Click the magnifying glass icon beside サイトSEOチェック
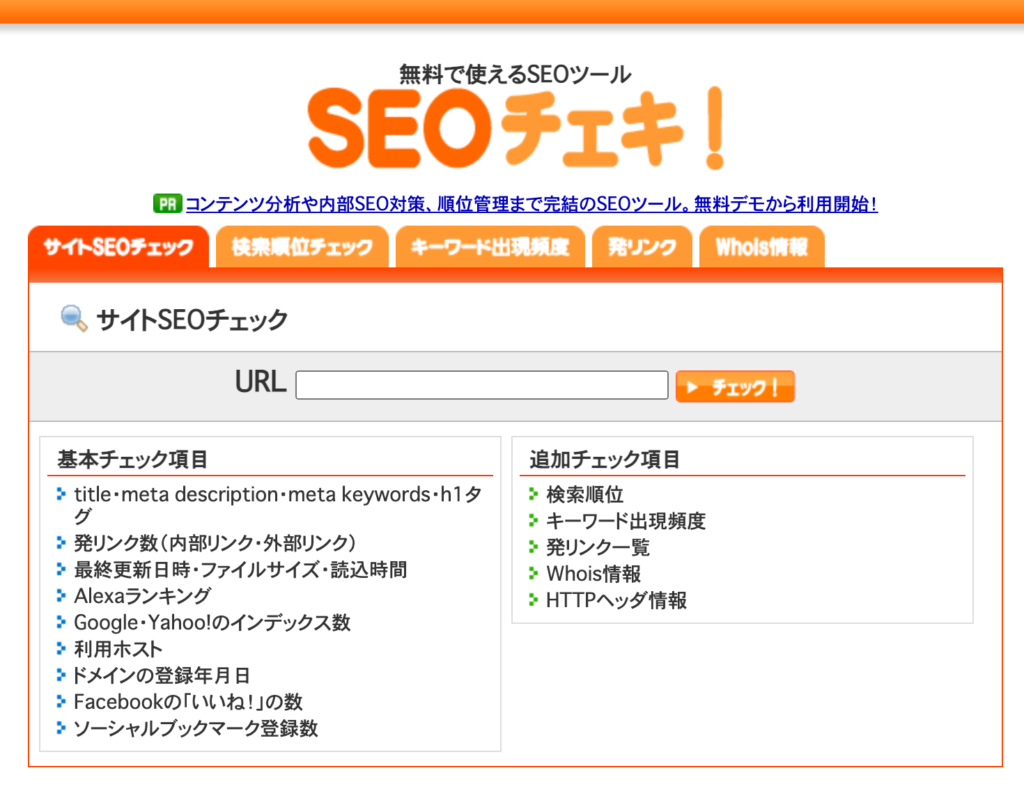 click(x=74, y=318)
